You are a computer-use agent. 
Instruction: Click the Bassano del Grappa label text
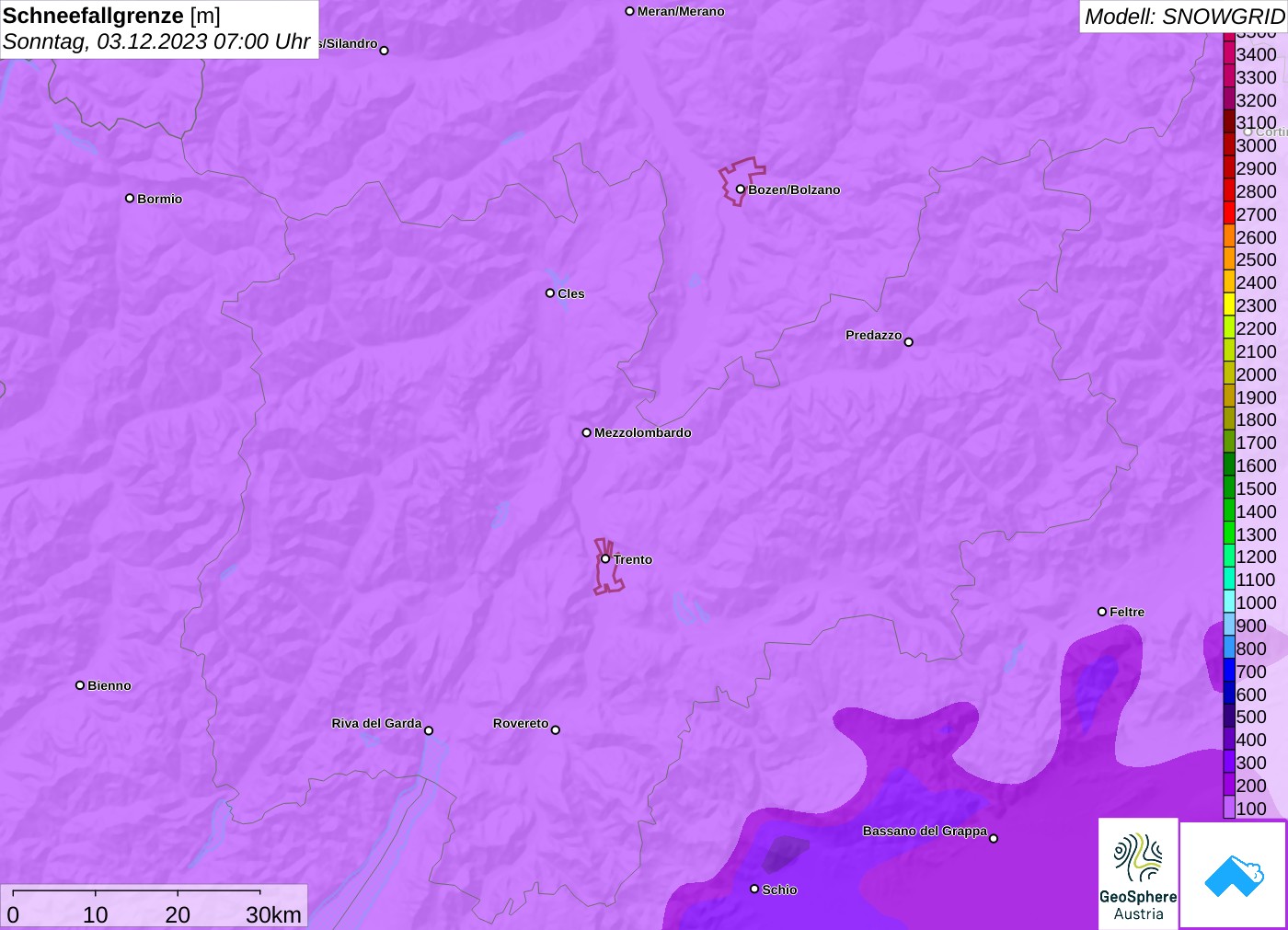coord(925,831)
